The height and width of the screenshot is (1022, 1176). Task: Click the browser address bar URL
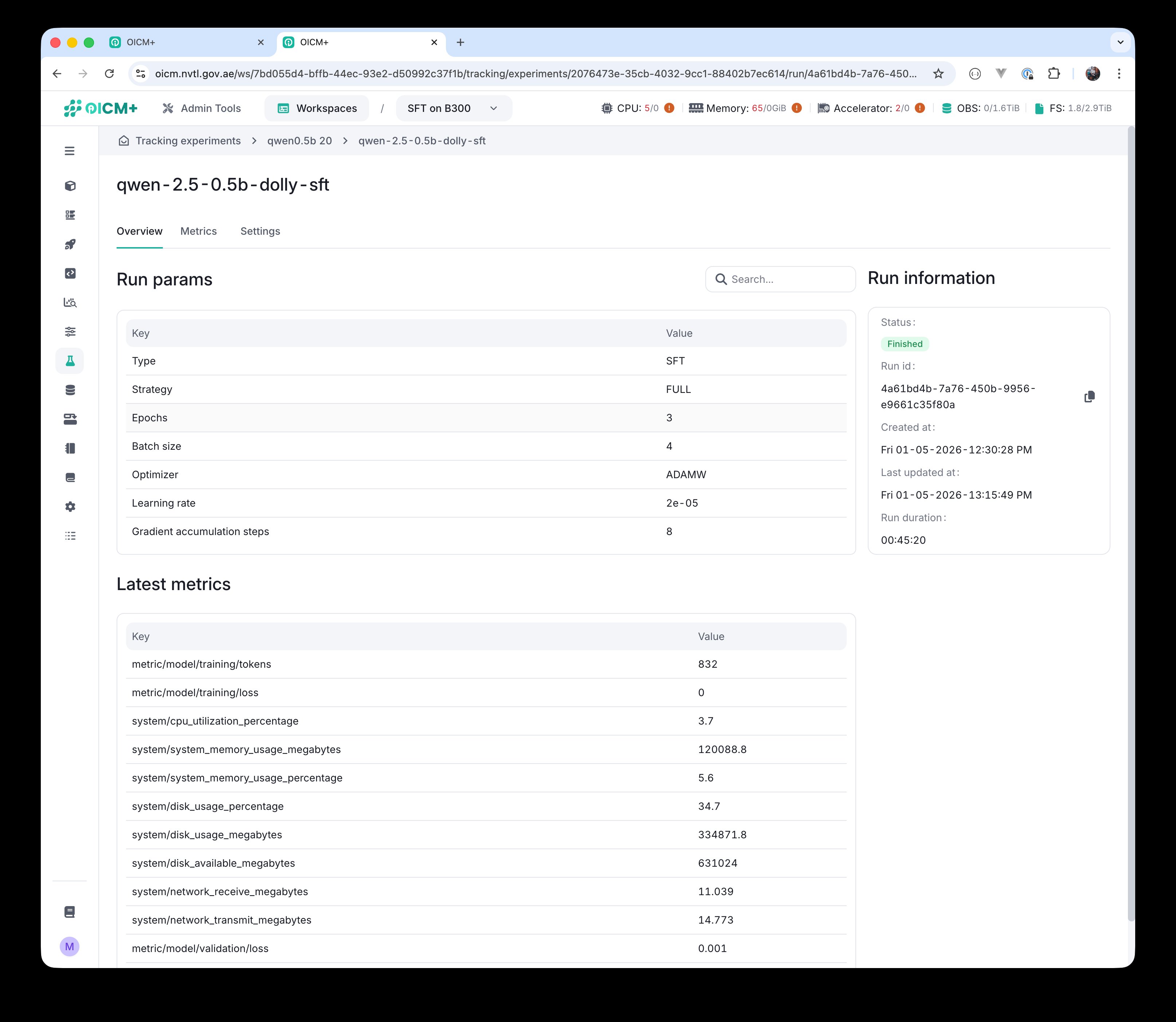(x=535, y=74)
